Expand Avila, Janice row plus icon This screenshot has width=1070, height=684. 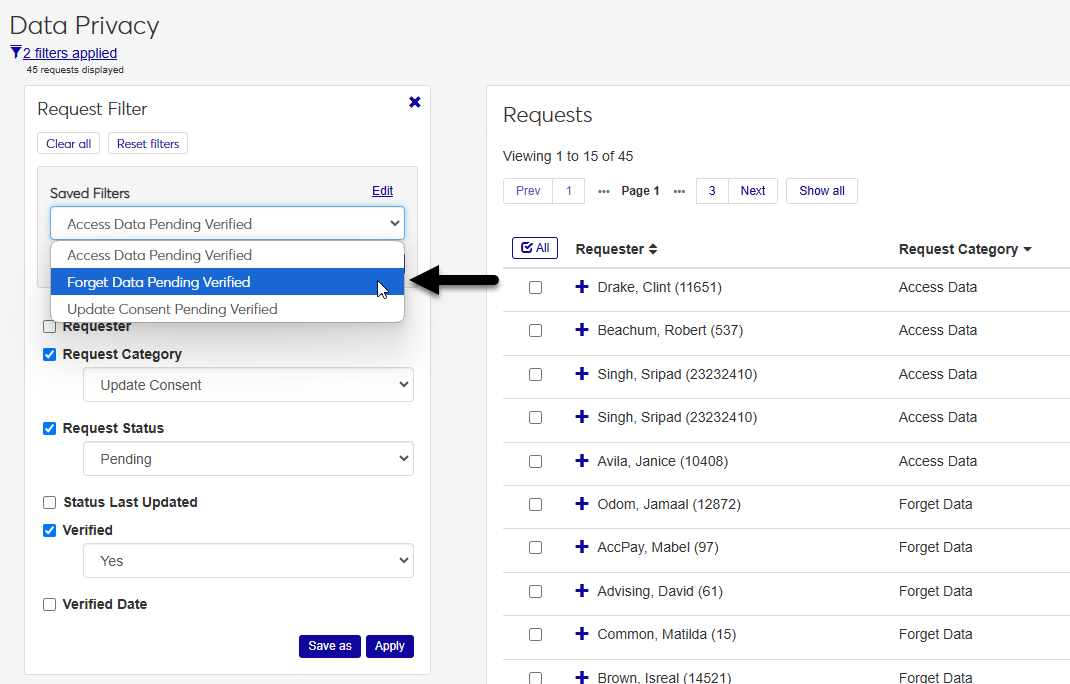582,461
